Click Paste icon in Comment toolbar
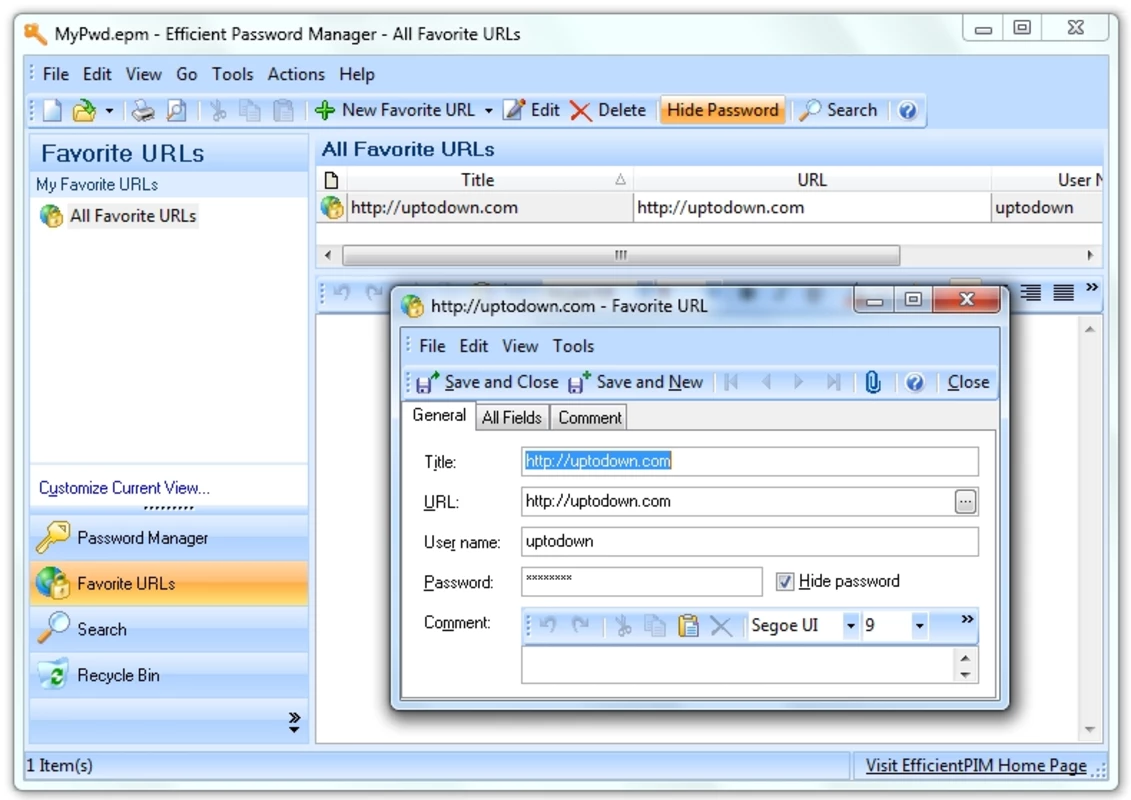This screenshot has width=1131, height=800. [688, 625]
